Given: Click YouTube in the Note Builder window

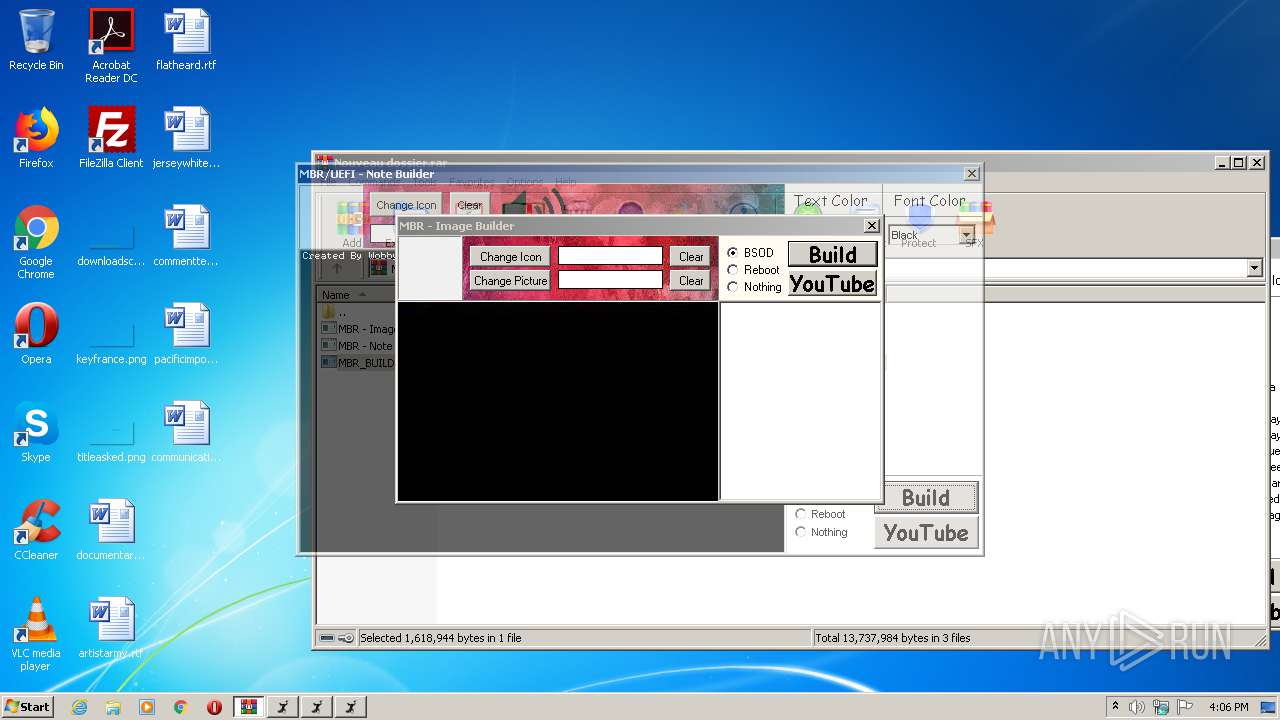Looking at the screenshot, I should (x=926, y=533).
